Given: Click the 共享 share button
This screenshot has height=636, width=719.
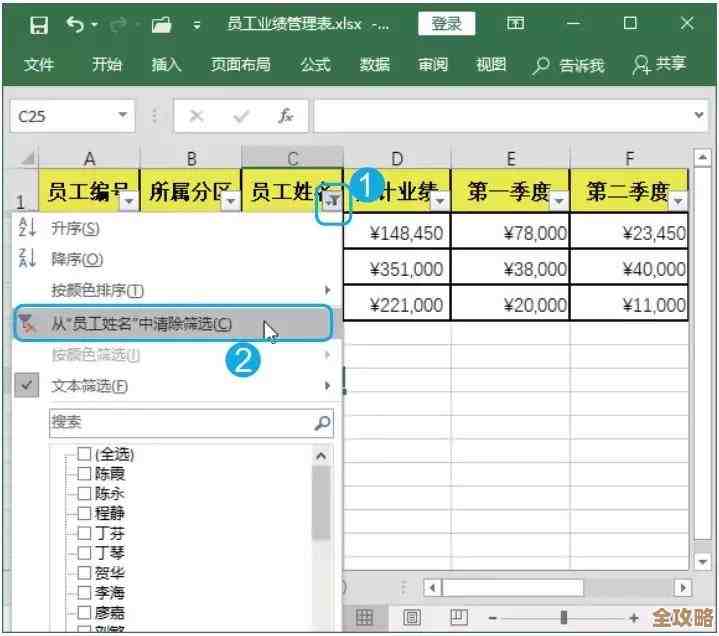Looking at the screenshot, I should (659, 64).
